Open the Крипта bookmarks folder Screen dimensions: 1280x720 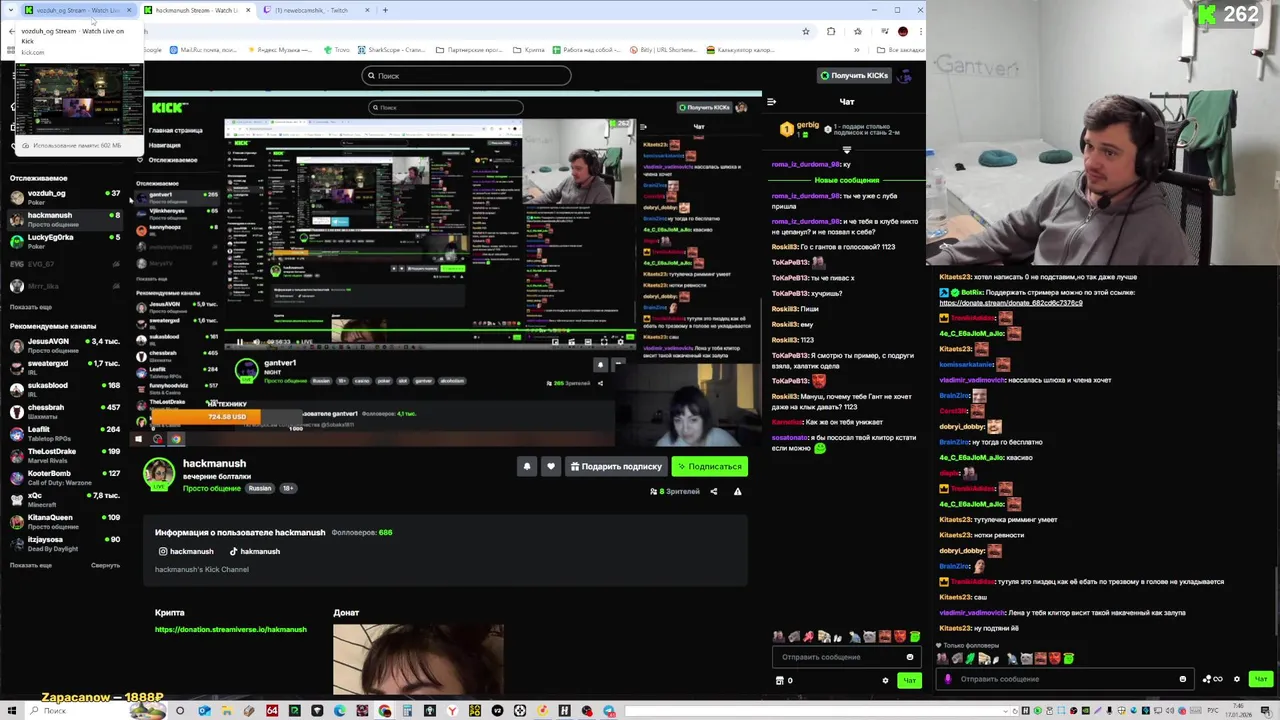point(529,49)
